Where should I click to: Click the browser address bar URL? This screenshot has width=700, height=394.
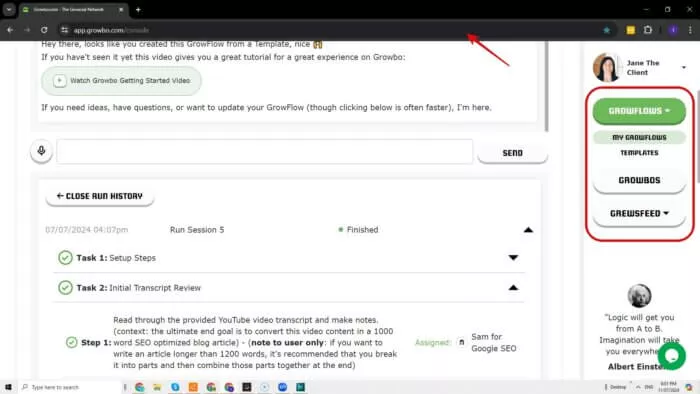tap(111, 30)
